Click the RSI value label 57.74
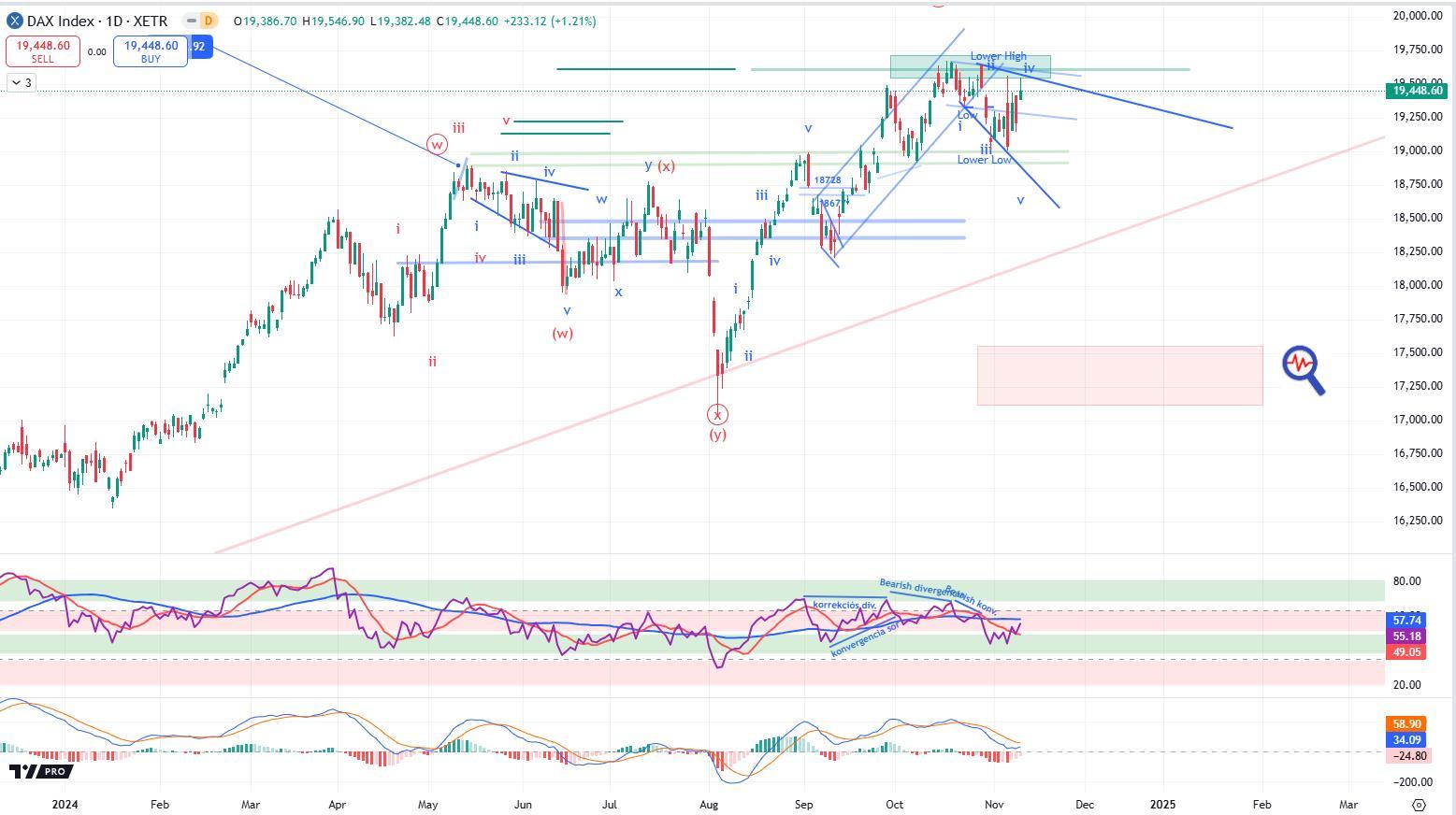 click(1406, 621)
